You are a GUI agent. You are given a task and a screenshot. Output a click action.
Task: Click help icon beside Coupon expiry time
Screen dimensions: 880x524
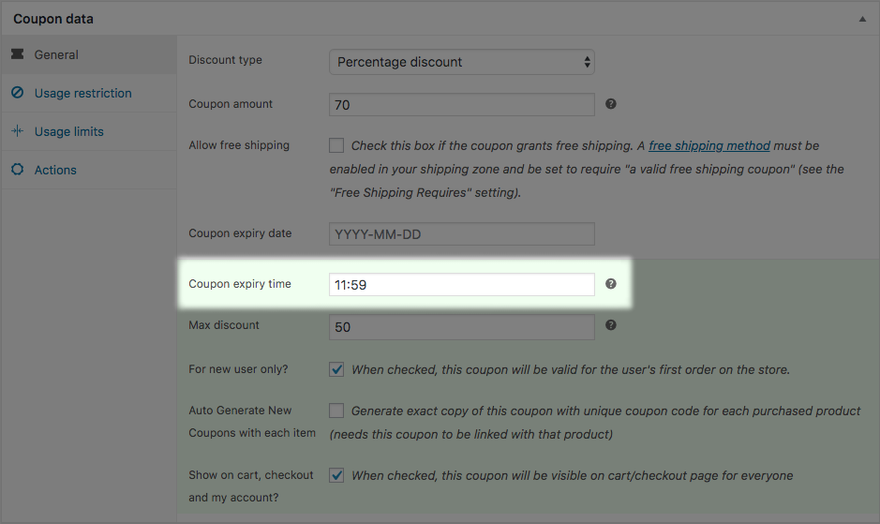pyautogui.click(x=610, y=284)
